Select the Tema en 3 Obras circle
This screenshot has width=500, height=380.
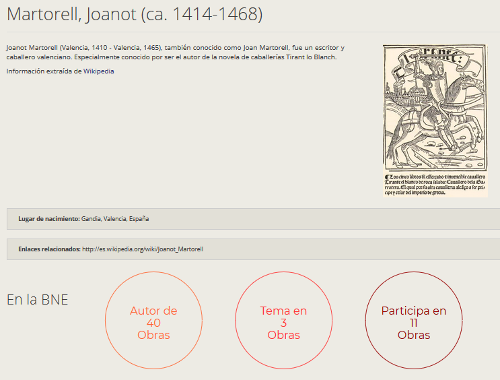(x=284, y=320)
